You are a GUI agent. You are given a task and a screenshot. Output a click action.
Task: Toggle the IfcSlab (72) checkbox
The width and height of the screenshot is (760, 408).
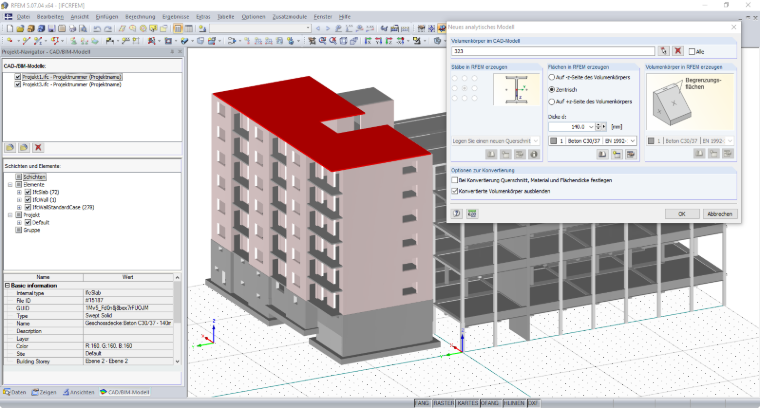click(x=28, y=192)
